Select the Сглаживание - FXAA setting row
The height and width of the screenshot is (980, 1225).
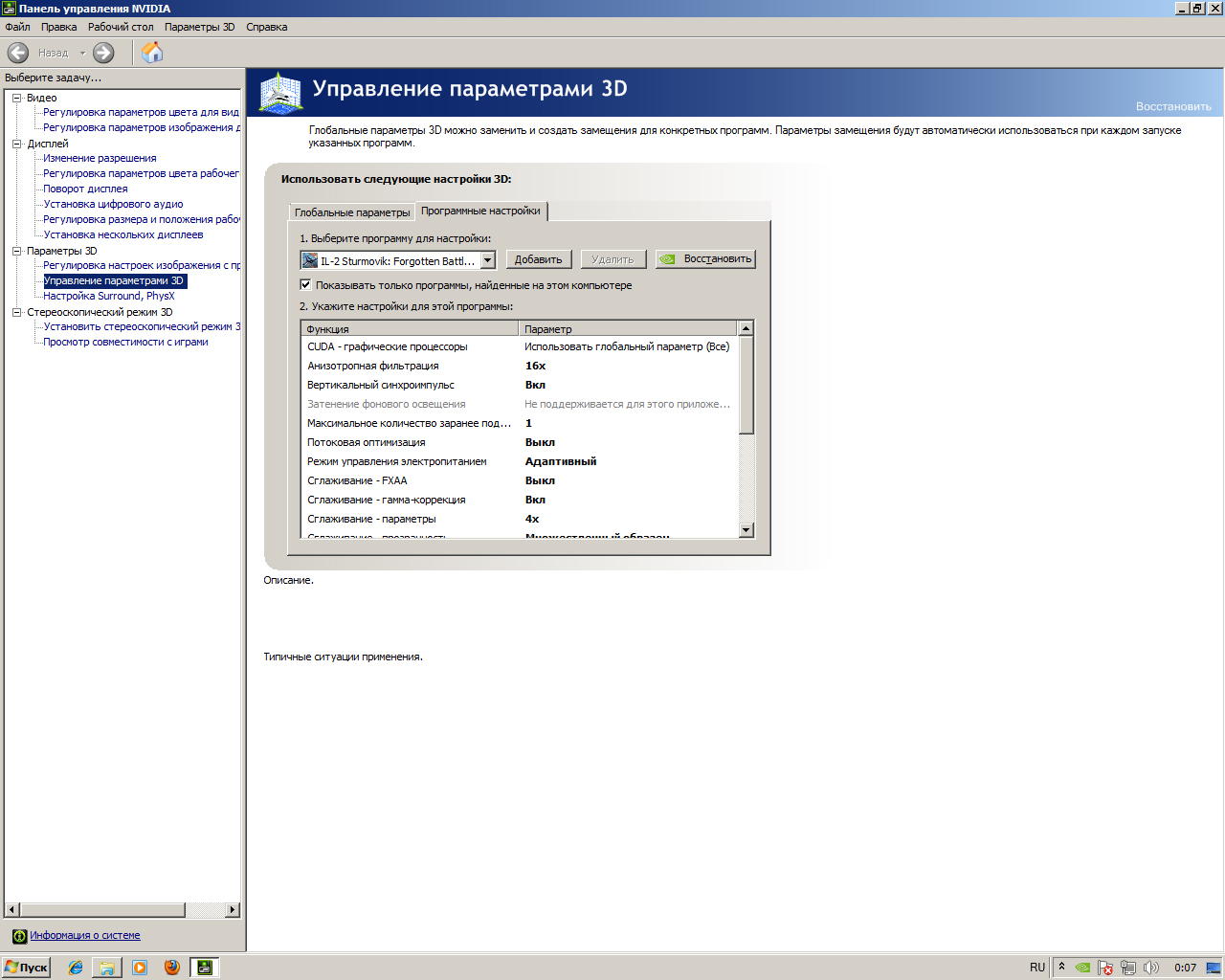tap(520, 480)
